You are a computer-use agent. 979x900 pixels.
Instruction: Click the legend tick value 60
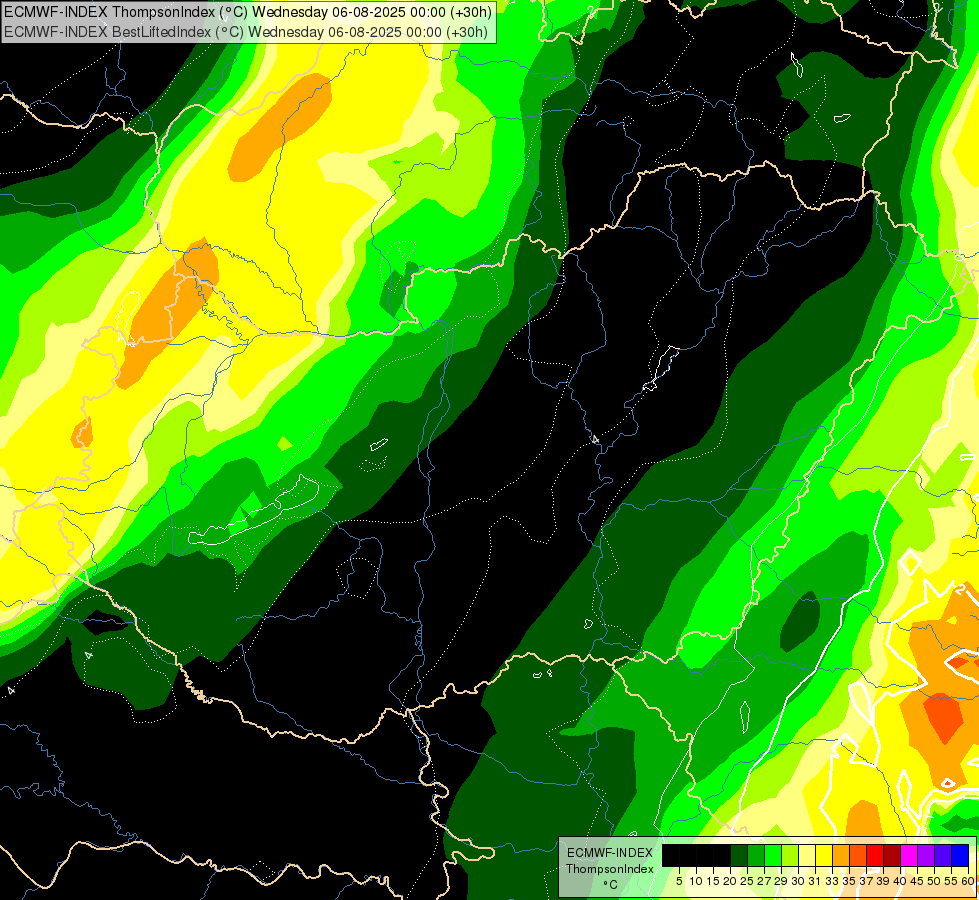tap(968, 881)
